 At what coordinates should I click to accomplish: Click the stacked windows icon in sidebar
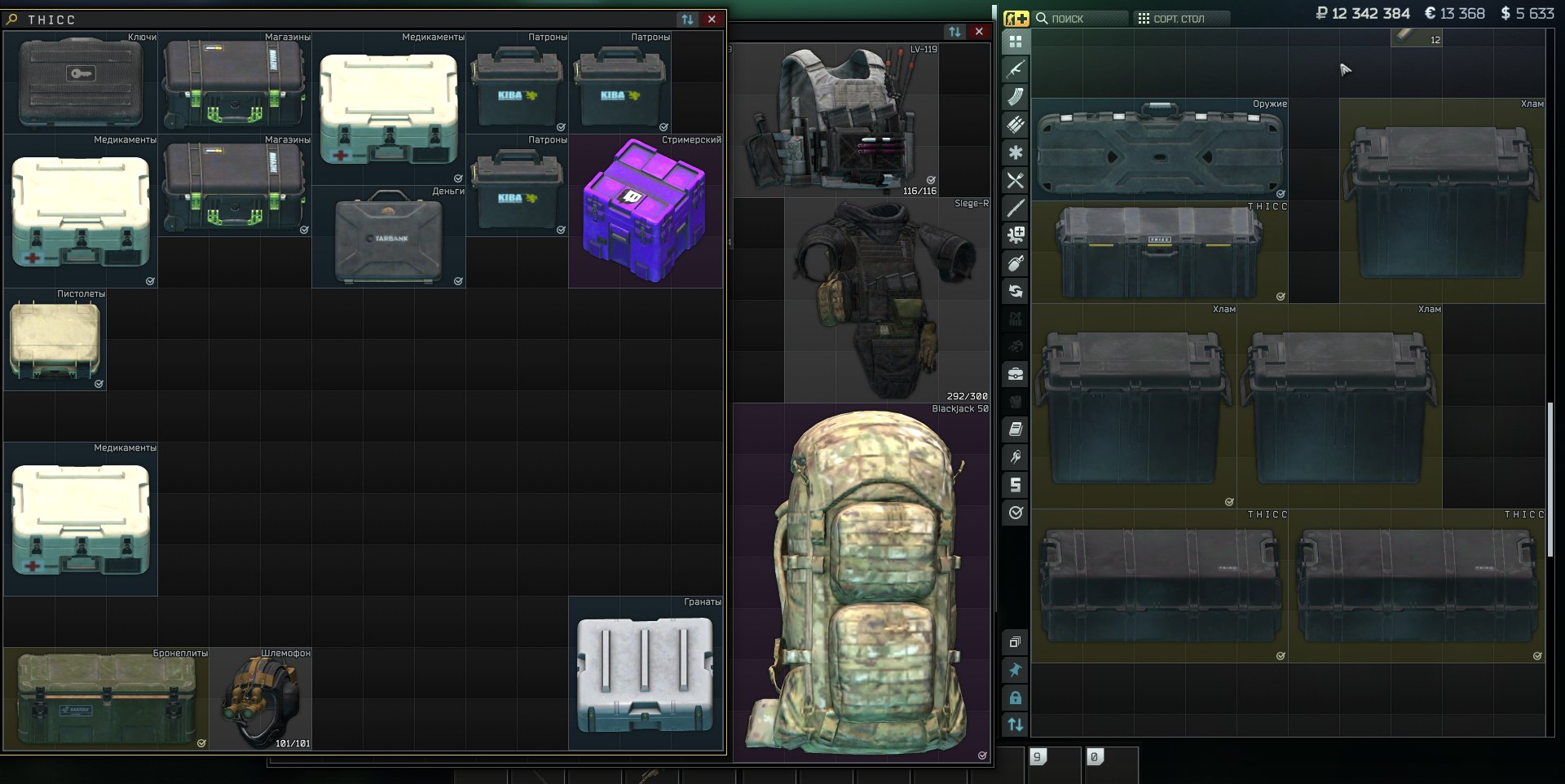[1015, 642]
